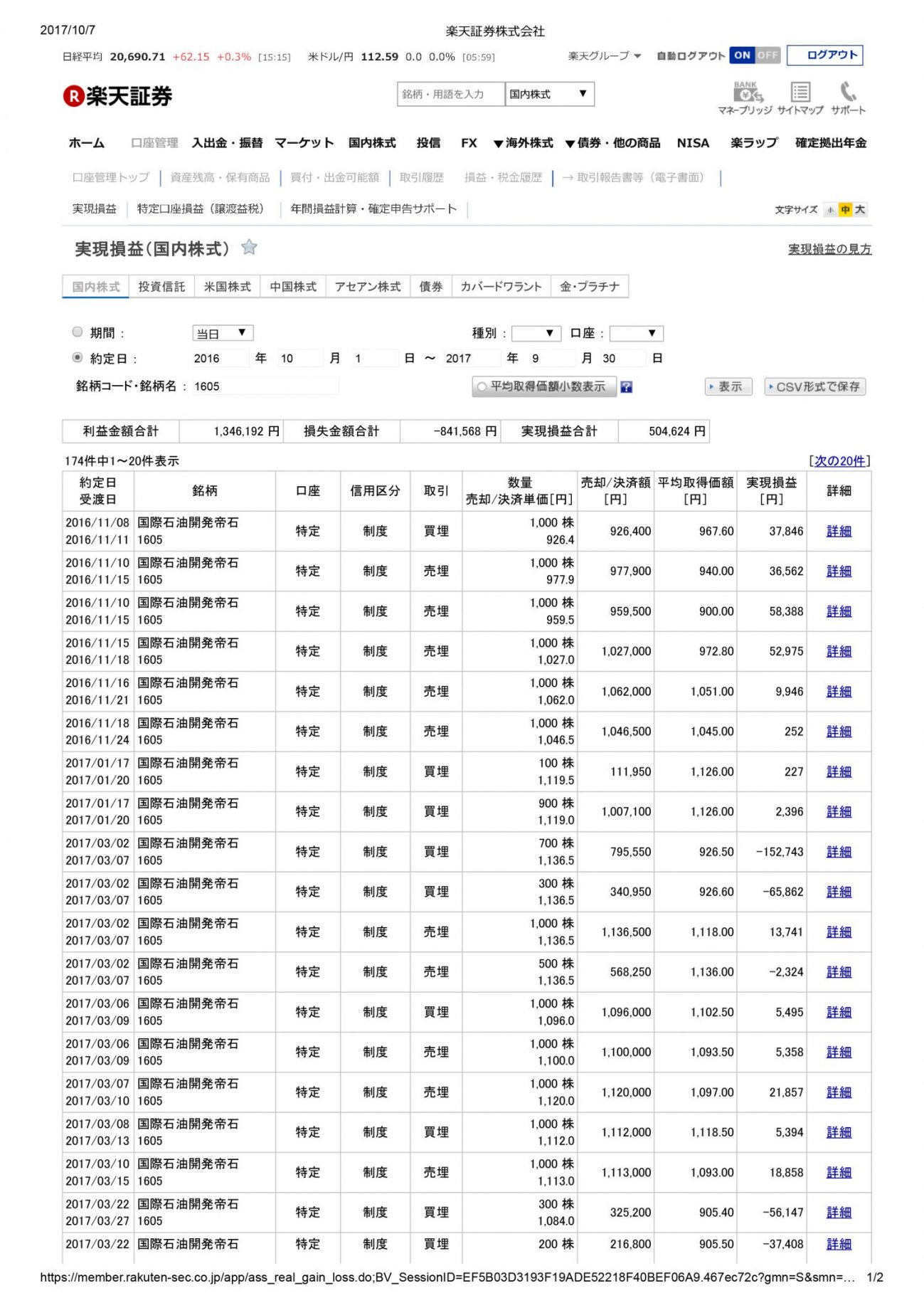Open the 実現損益の見方 link

click(829, 249)
